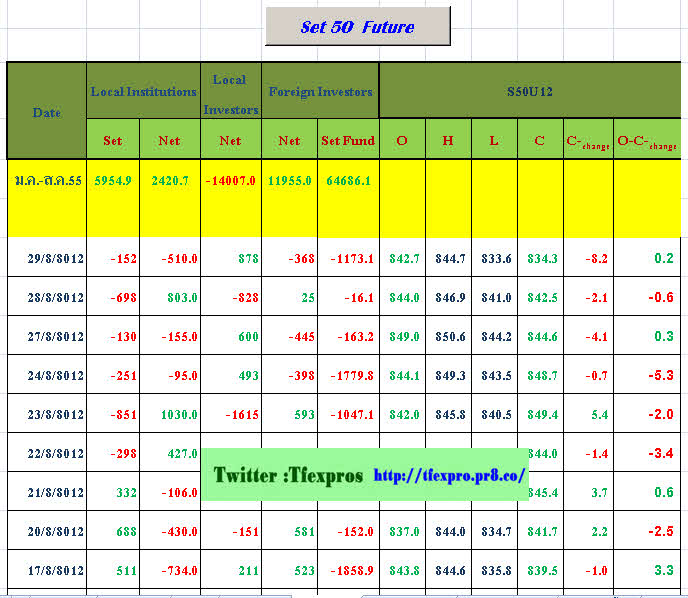Image resolution: width=688 pixels, height=598 pixels.
Task: Click the Local Investors header cell
Action: (x=231, y=93)
